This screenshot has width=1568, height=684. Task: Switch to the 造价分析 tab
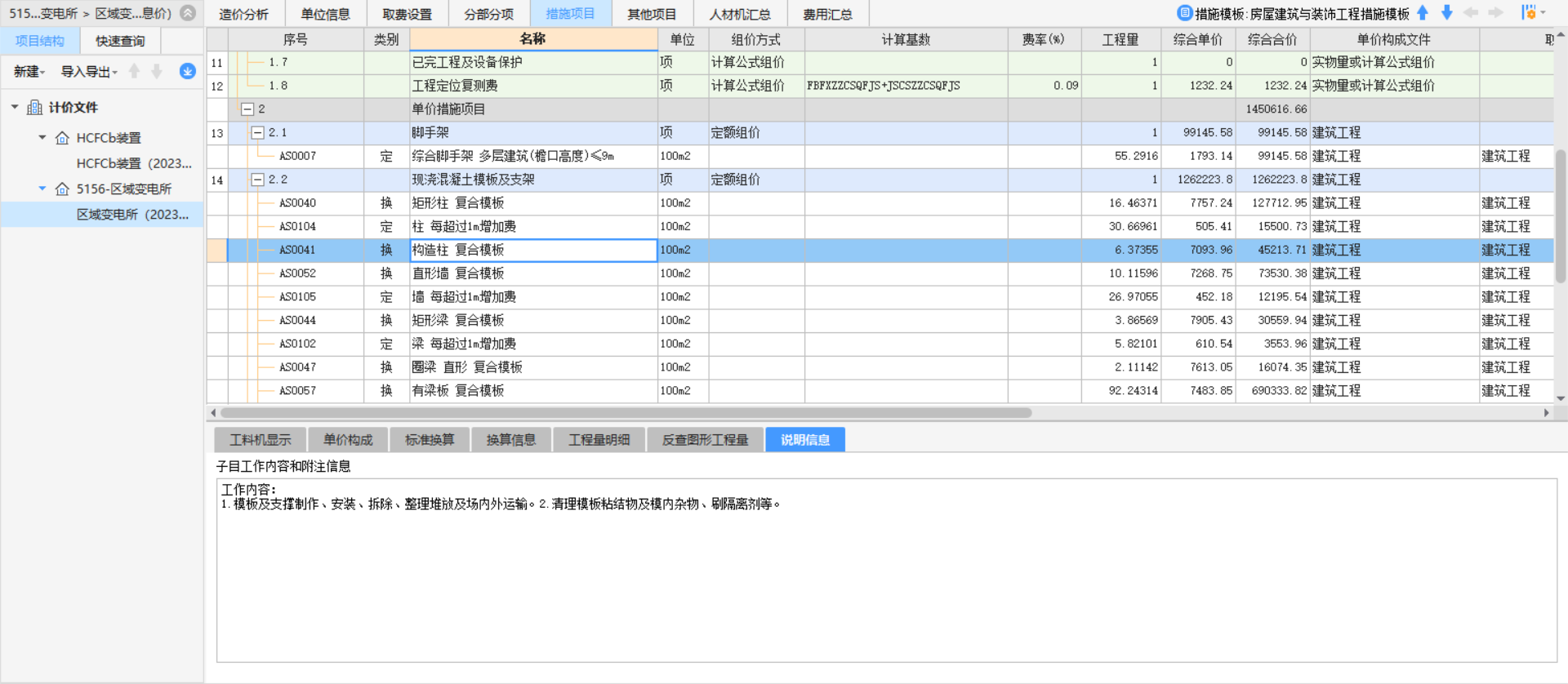point(243,14)
